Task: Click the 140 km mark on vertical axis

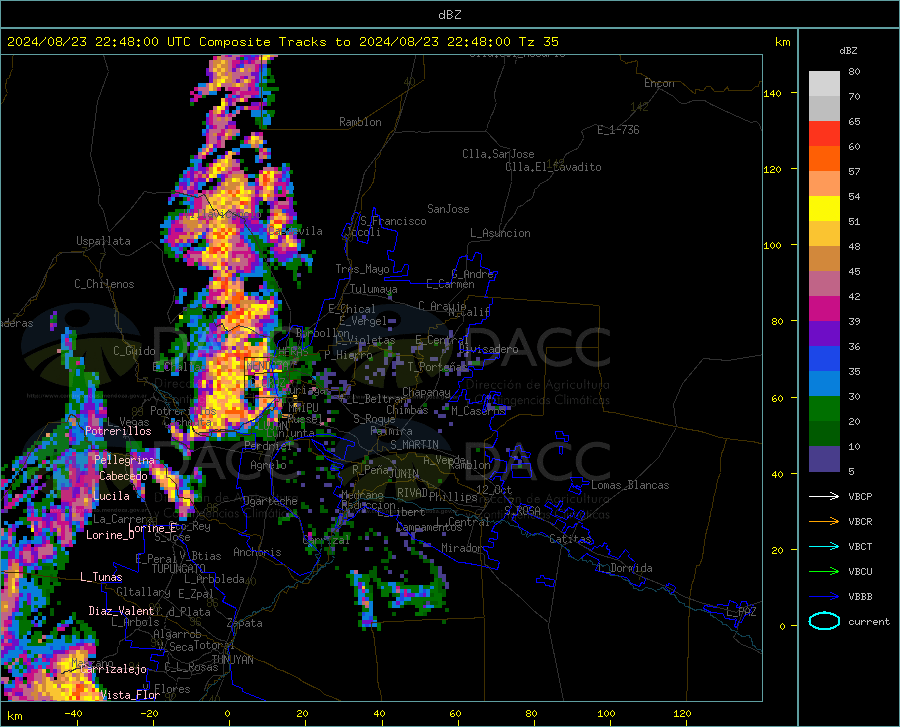Action: (x=772, y=93)
